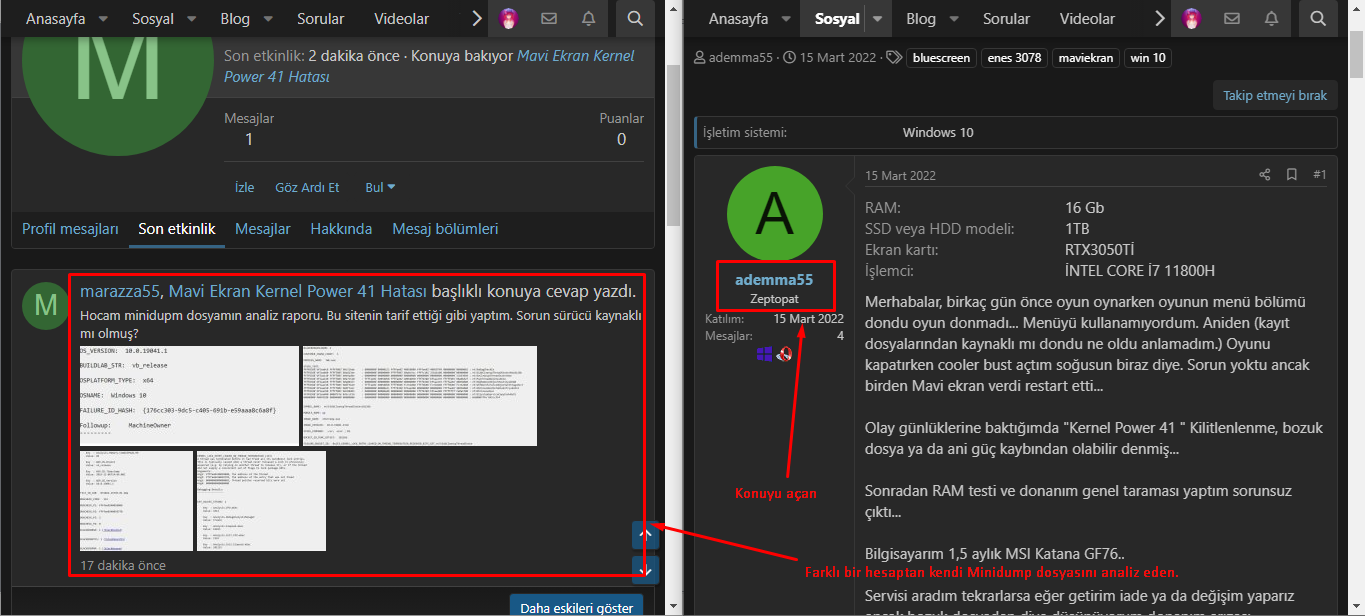Open the thread title link in the activity entry
The height and width of the screenshot is (616, 1365).
(297, 292)
